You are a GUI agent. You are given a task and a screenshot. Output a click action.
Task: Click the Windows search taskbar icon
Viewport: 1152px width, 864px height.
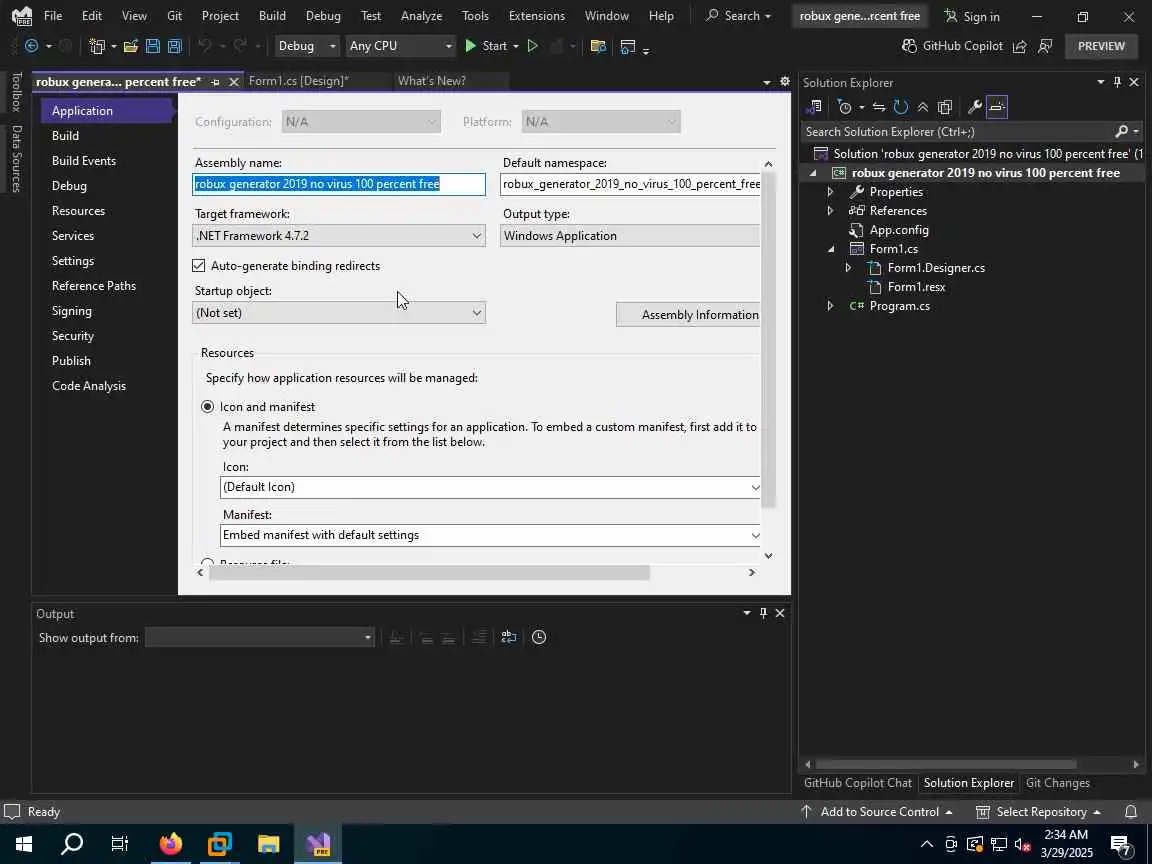[x=72, y=843]
